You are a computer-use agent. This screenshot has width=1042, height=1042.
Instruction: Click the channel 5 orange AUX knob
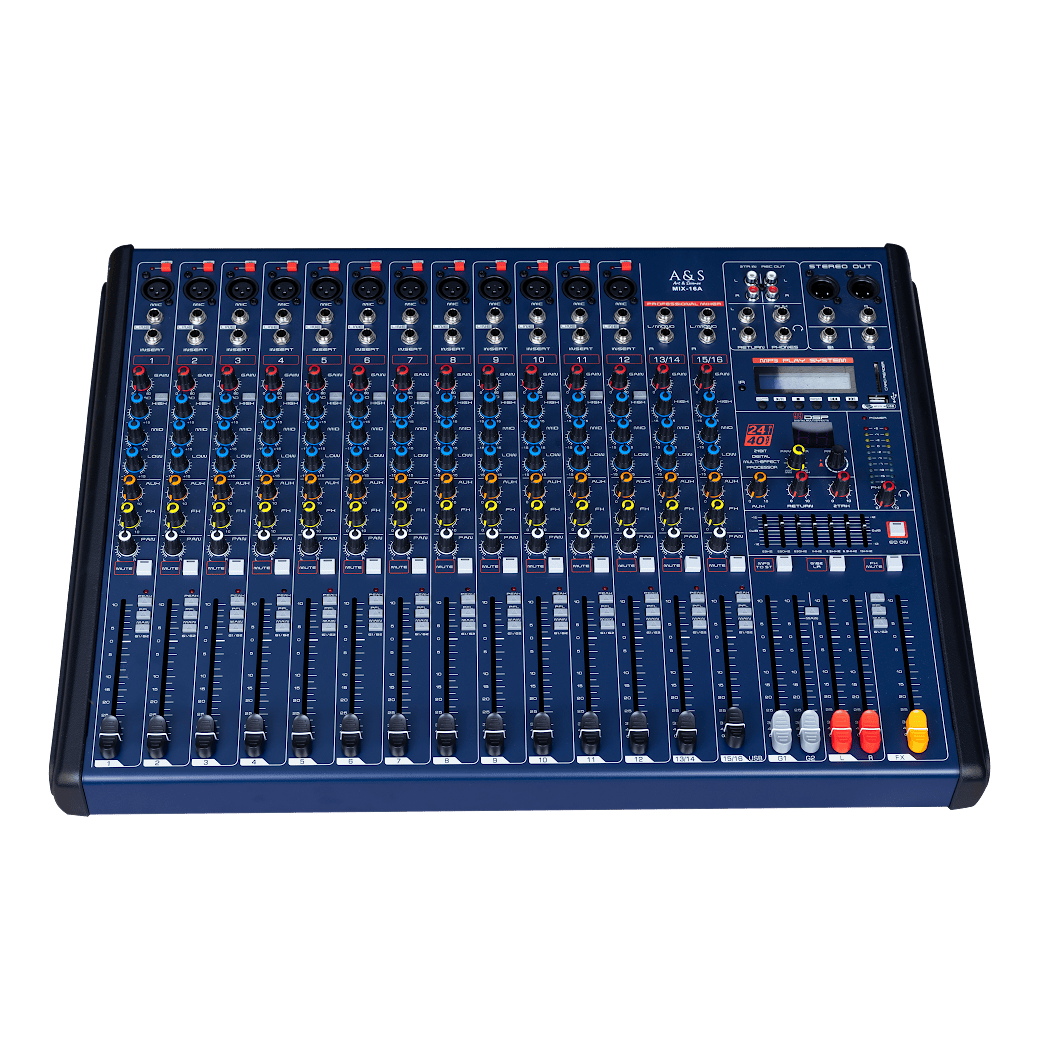pos(310,487)
